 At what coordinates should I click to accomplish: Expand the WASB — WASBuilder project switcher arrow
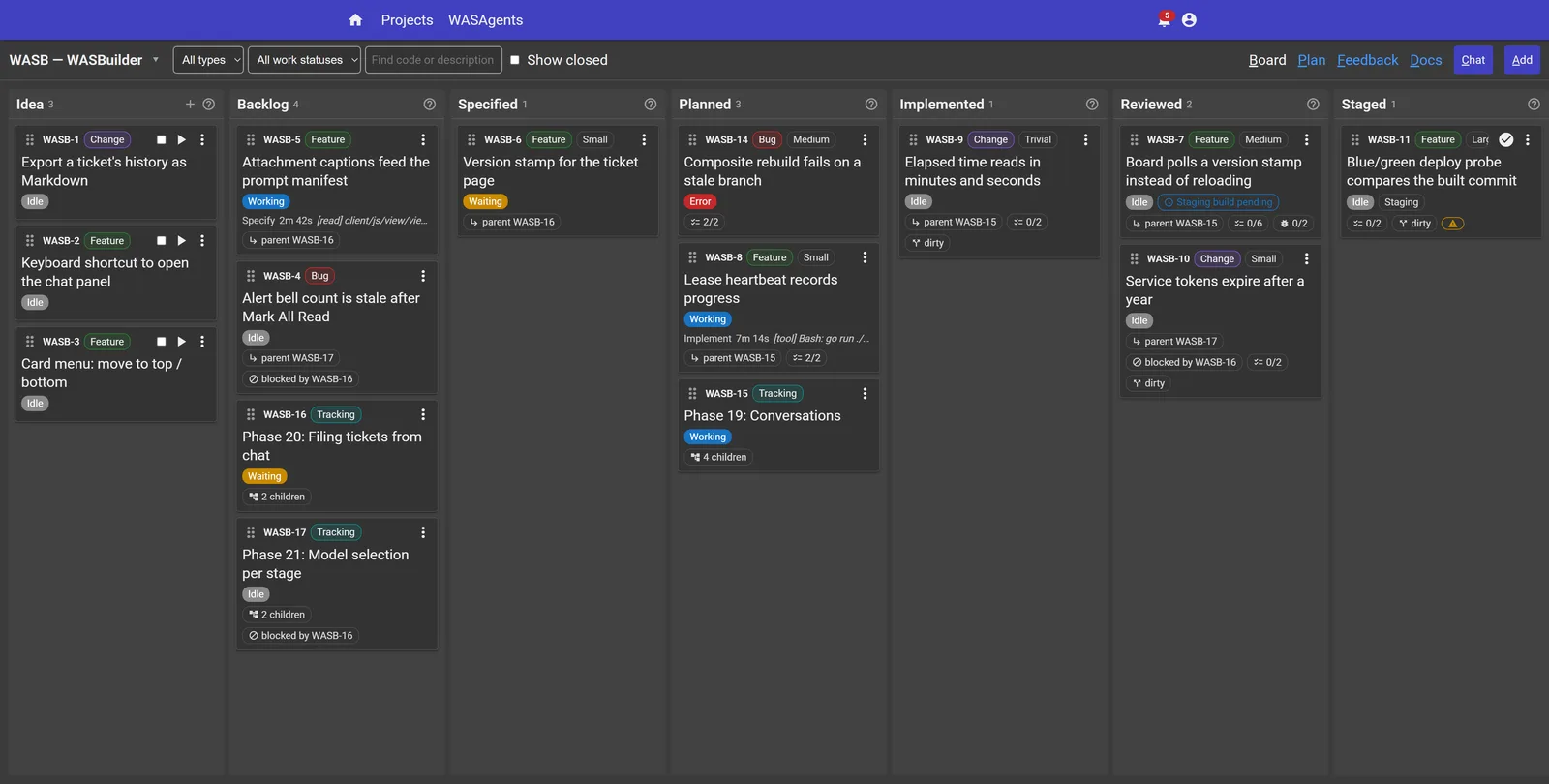point(156,60)
